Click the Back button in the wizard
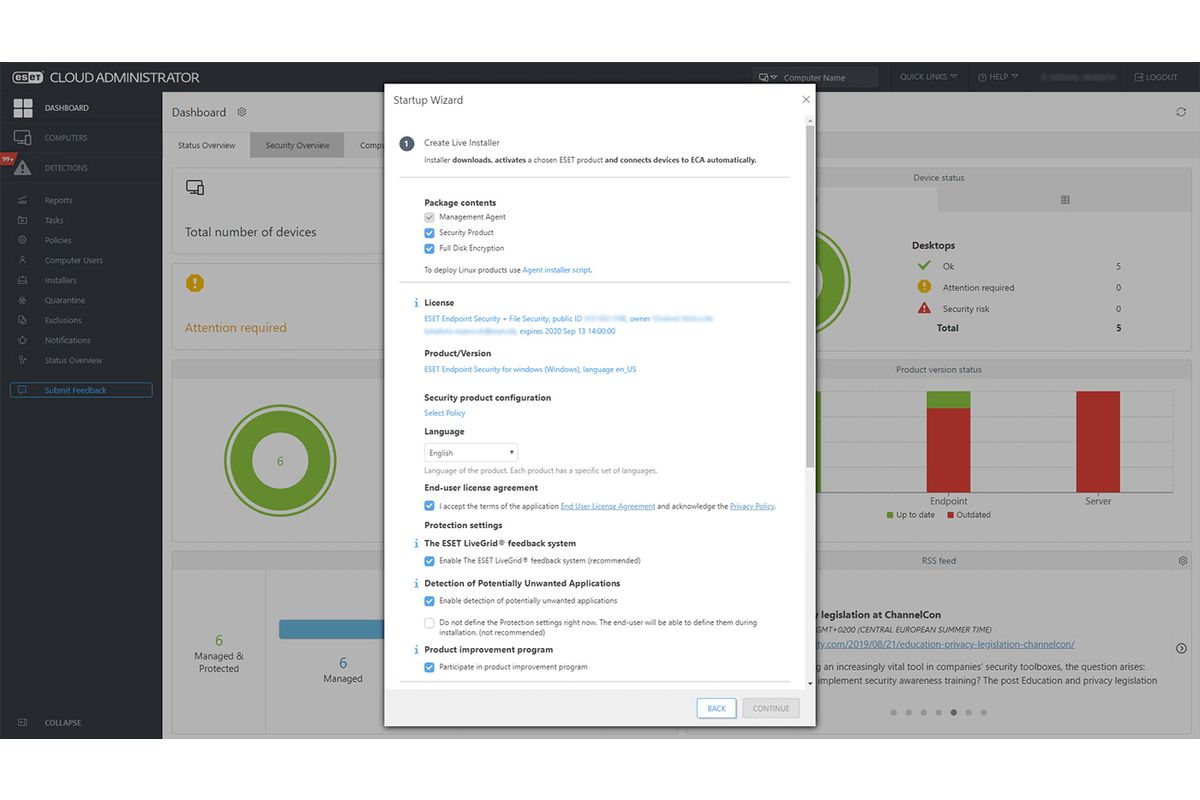 [717, 708]
